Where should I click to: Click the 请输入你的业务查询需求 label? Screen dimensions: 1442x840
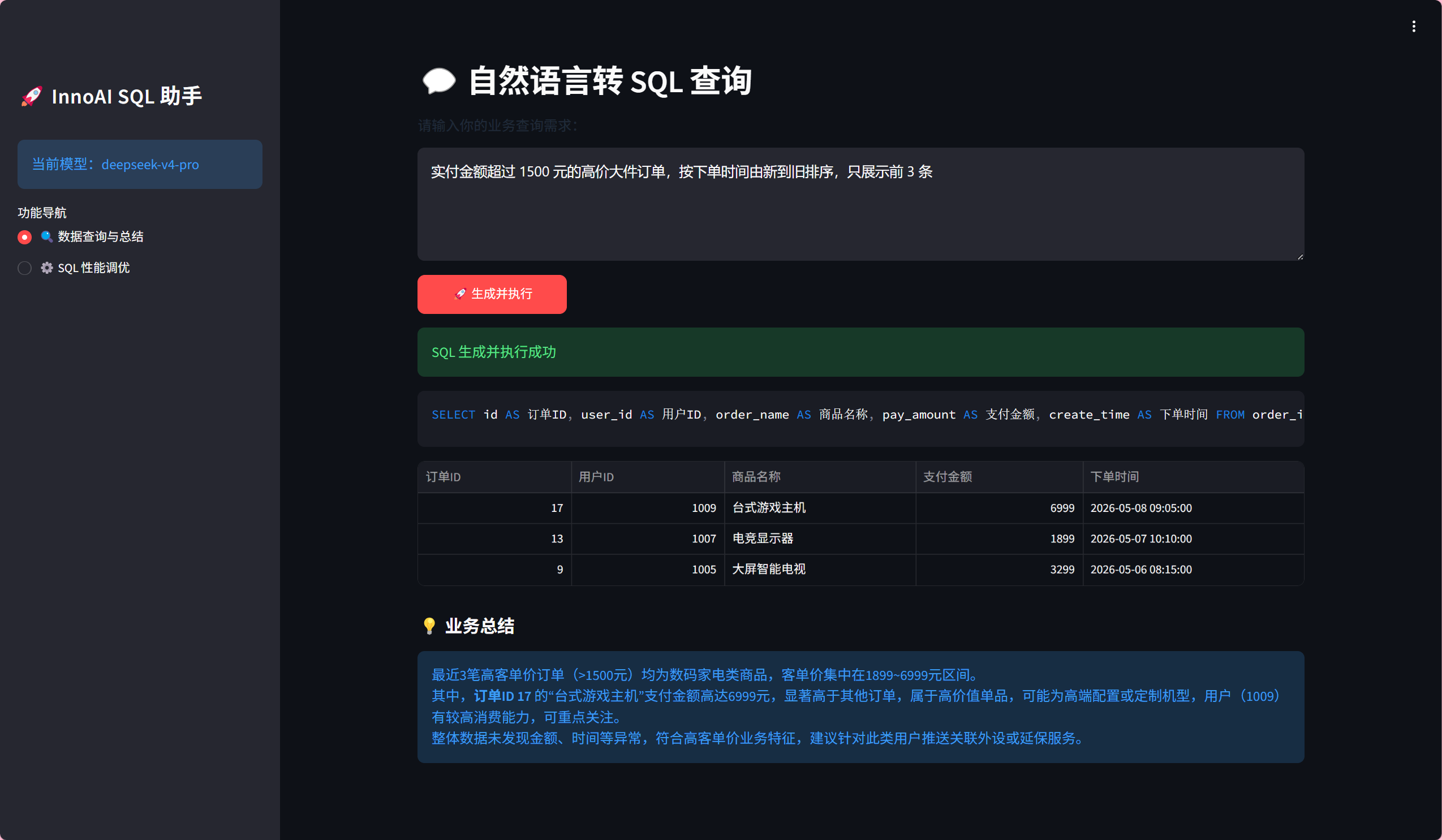click(x=498, y=126)
